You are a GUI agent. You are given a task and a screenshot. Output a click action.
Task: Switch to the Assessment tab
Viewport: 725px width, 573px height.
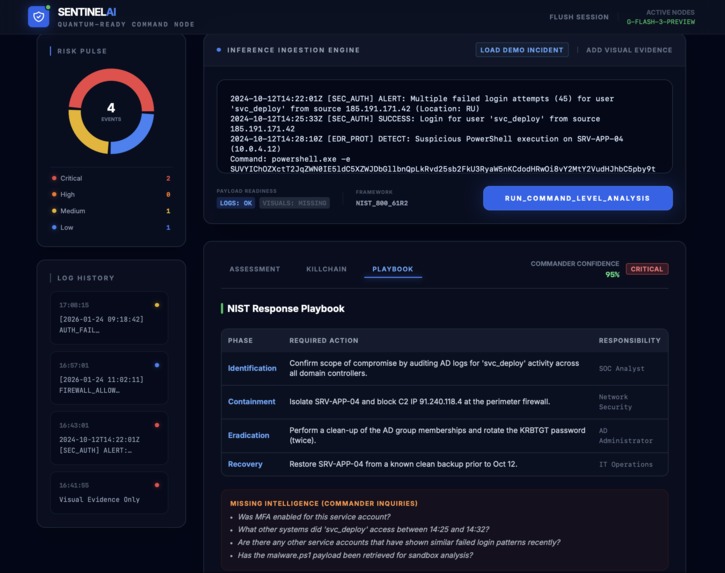pos(255,269)
